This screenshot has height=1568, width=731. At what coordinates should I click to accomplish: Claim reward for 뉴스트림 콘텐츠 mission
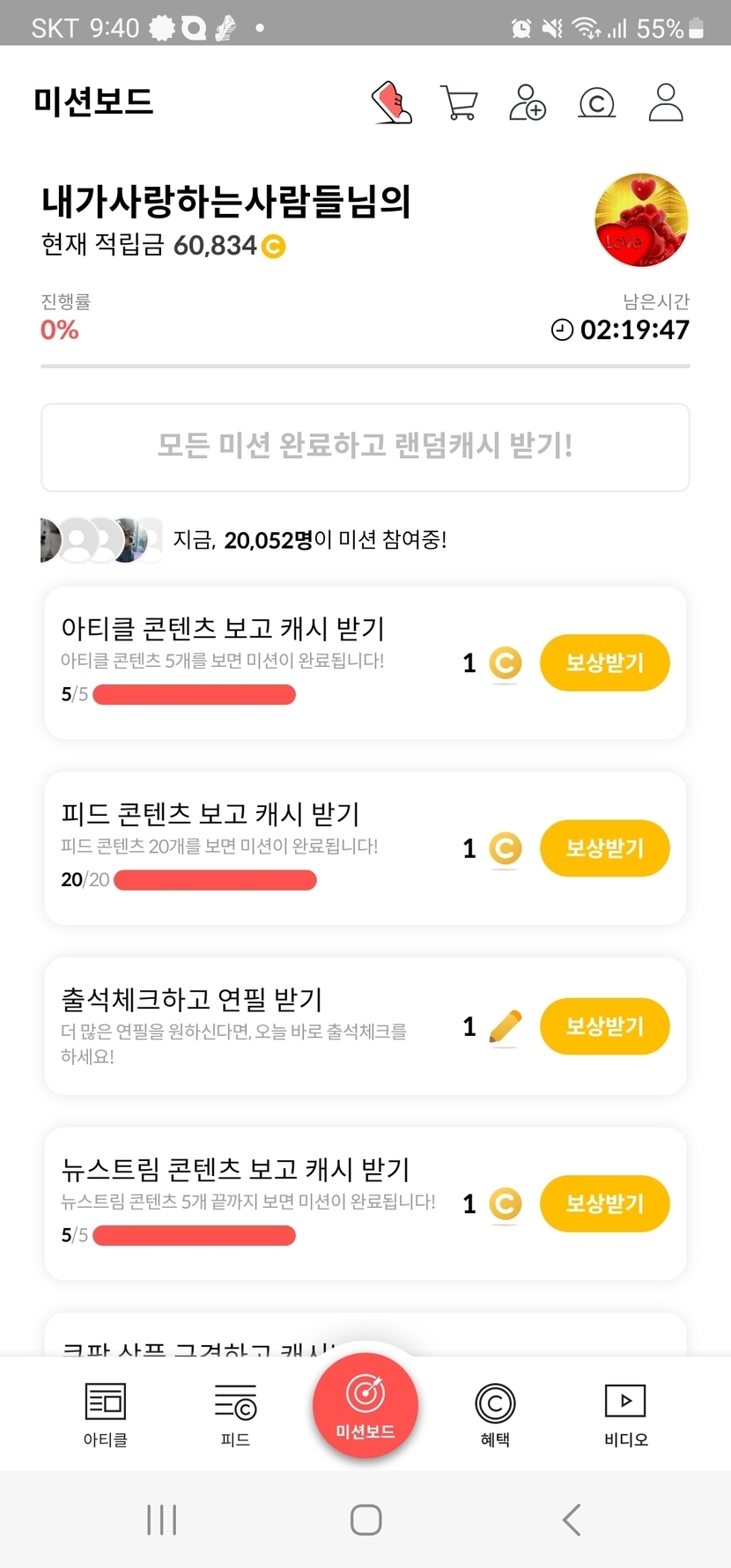(x=604, y=1203)
